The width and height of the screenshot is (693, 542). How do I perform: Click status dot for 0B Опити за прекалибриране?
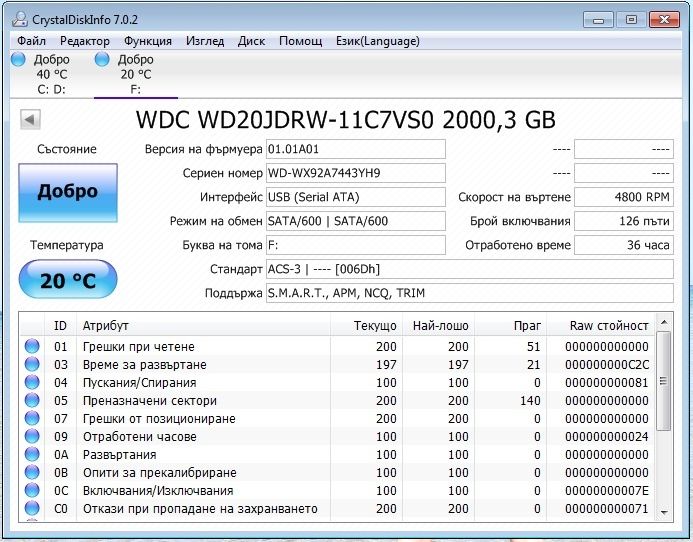(32, 473)
